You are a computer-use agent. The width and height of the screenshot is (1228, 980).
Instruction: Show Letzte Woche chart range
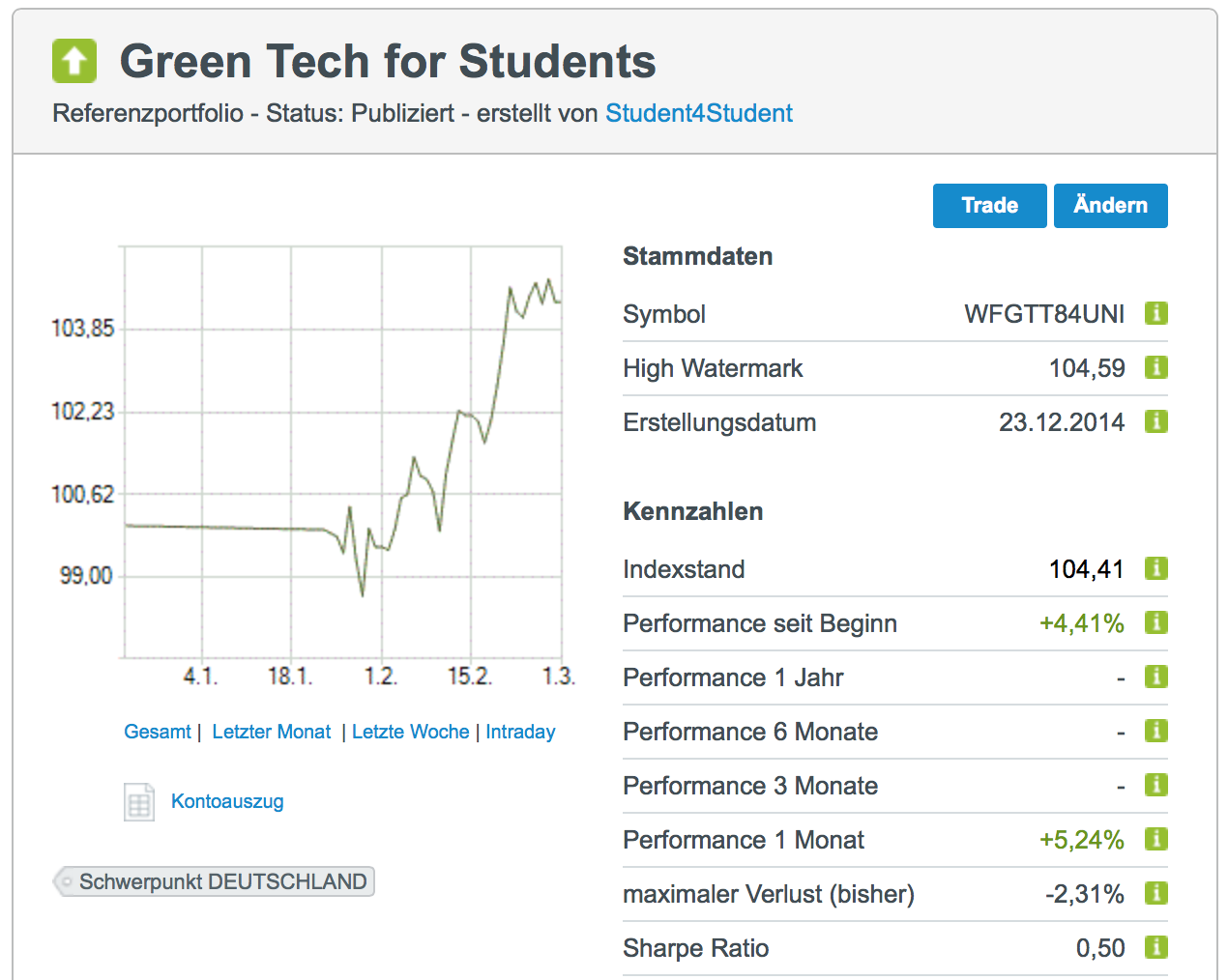point(410,732)
